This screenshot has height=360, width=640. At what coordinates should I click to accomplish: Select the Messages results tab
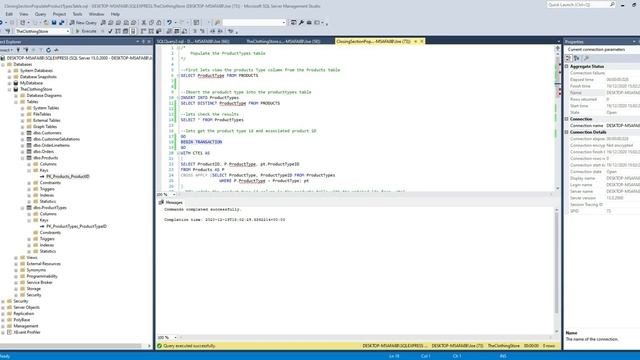click(x=171, y=202)
